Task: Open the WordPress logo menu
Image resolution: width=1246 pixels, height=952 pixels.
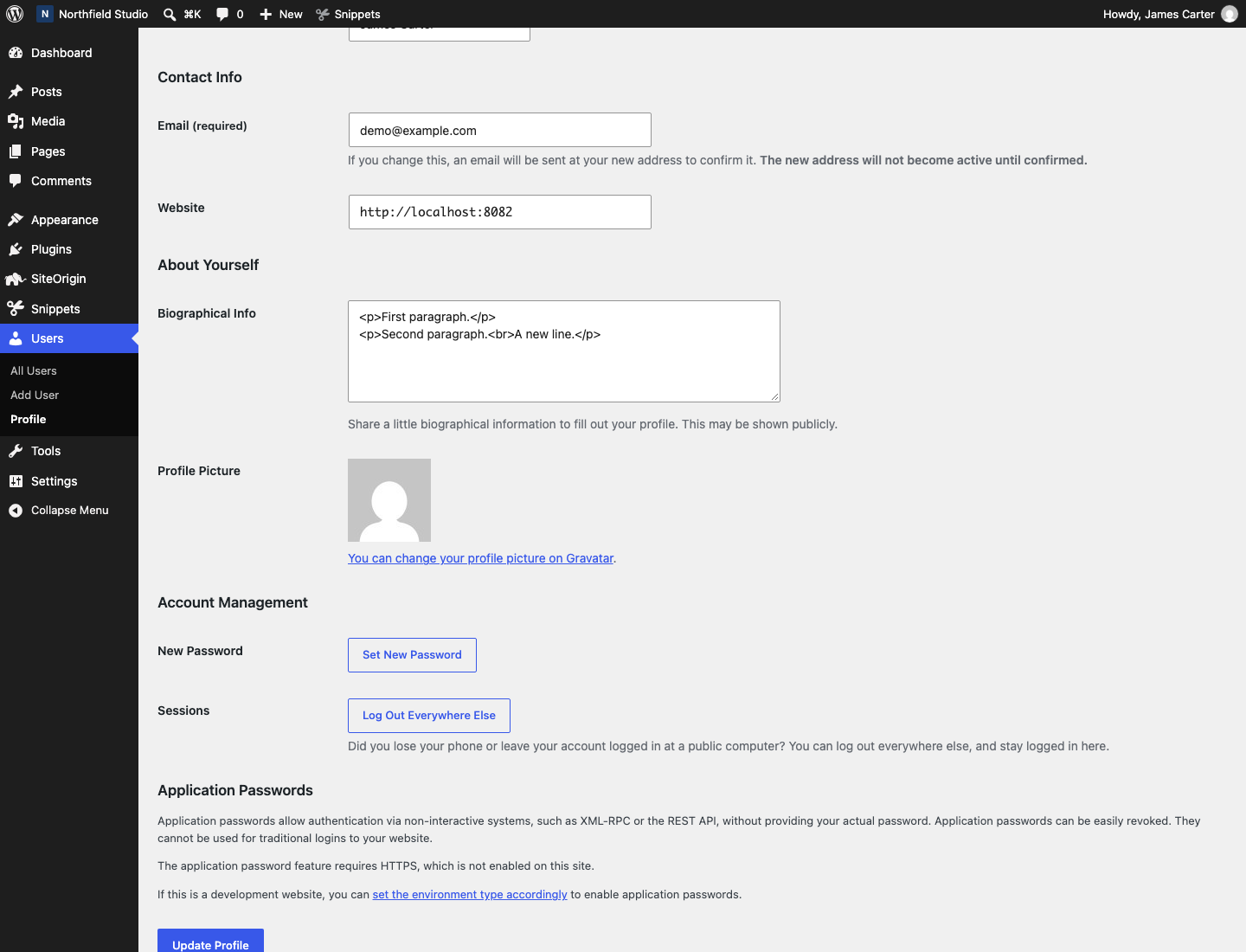Action: (15, 14)
